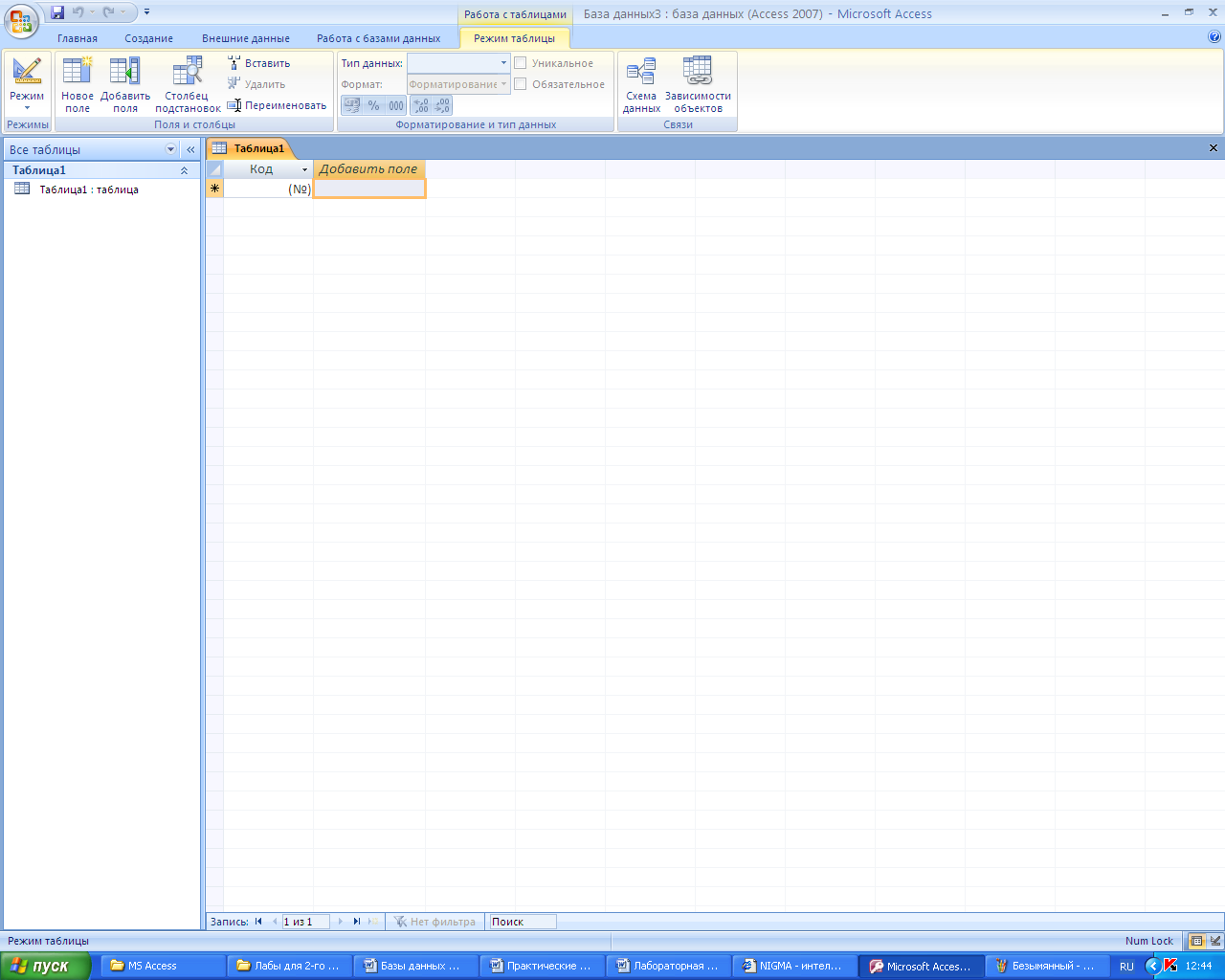Viewport: 1225px width, 980px height.
Task: Customize Quick Access Toolbar arrow
Action: (146, 12)
